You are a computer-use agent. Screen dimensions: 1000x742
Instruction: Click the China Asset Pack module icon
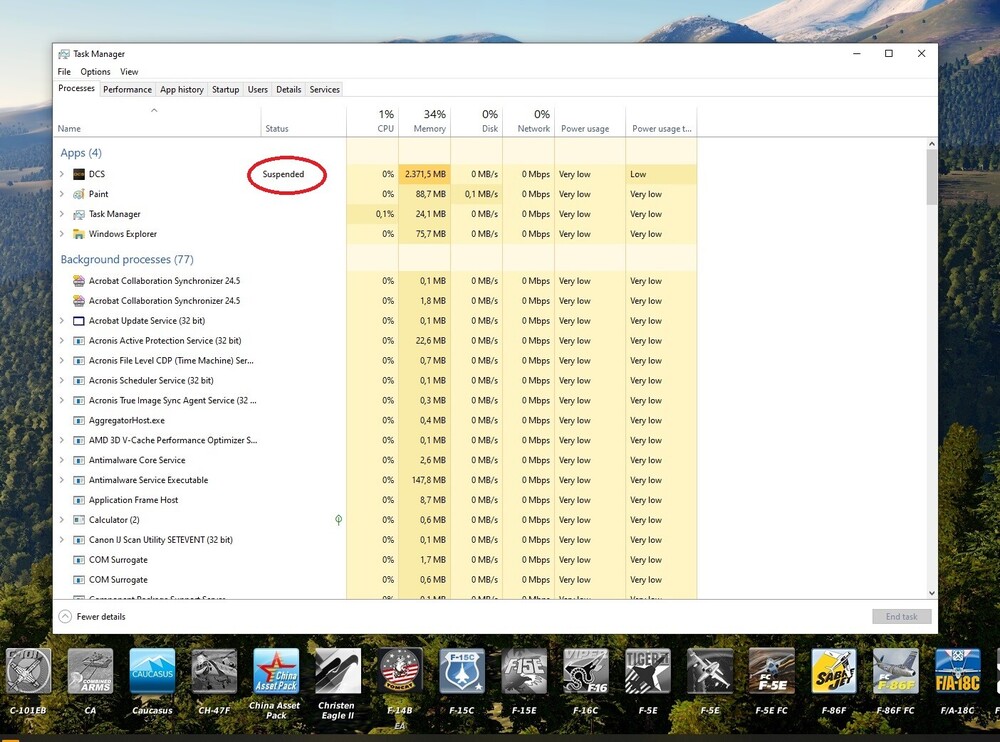275,671
